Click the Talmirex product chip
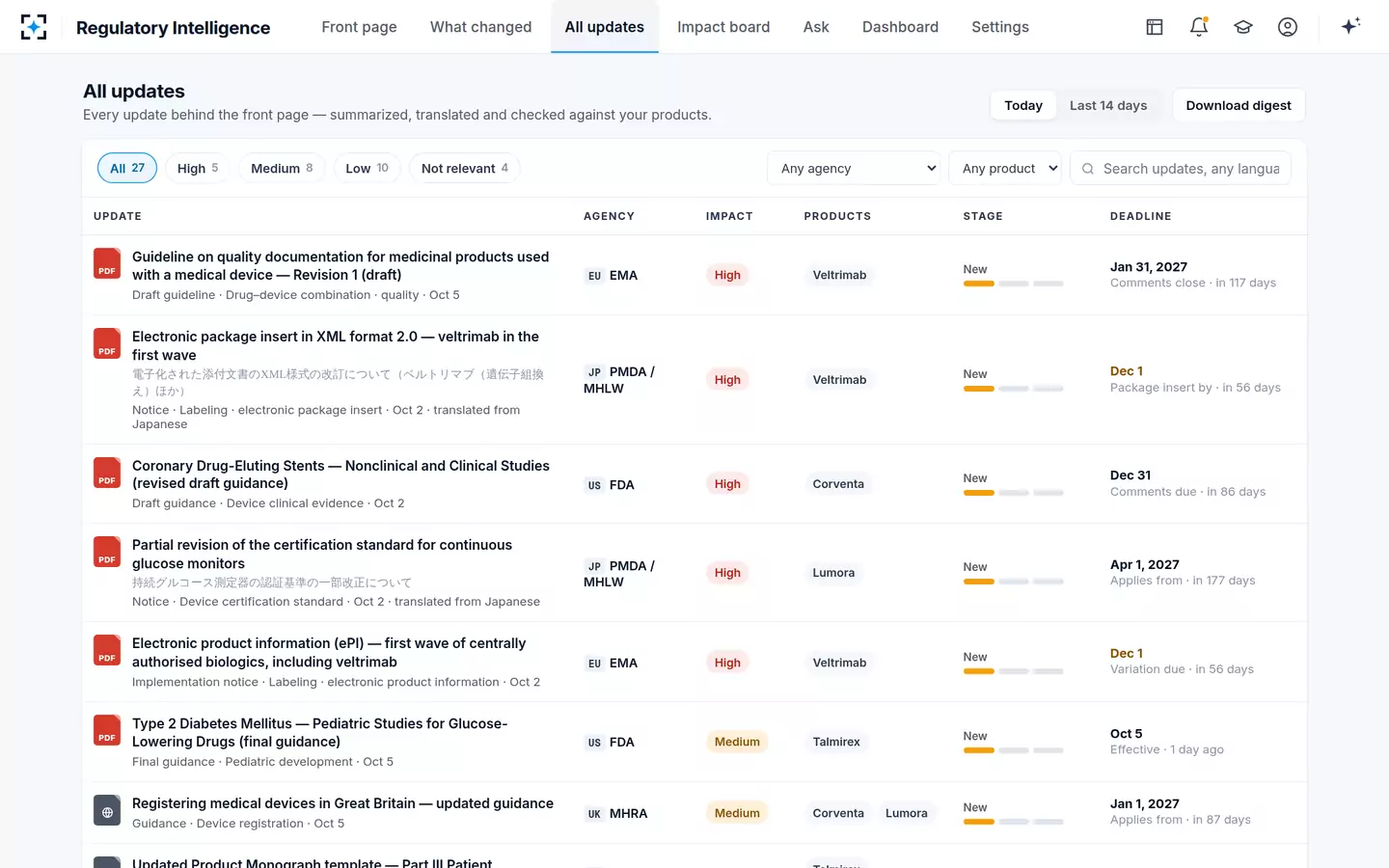1389x868 pixels. pos(836,742)
